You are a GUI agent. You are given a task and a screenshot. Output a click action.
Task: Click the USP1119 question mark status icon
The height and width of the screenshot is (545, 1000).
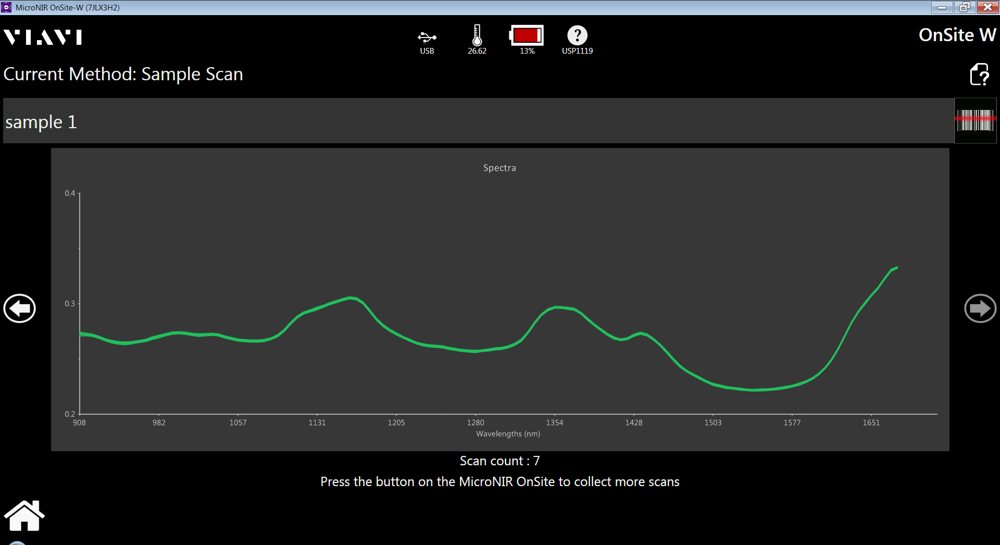pyautogui.click(x=577, y=36)
